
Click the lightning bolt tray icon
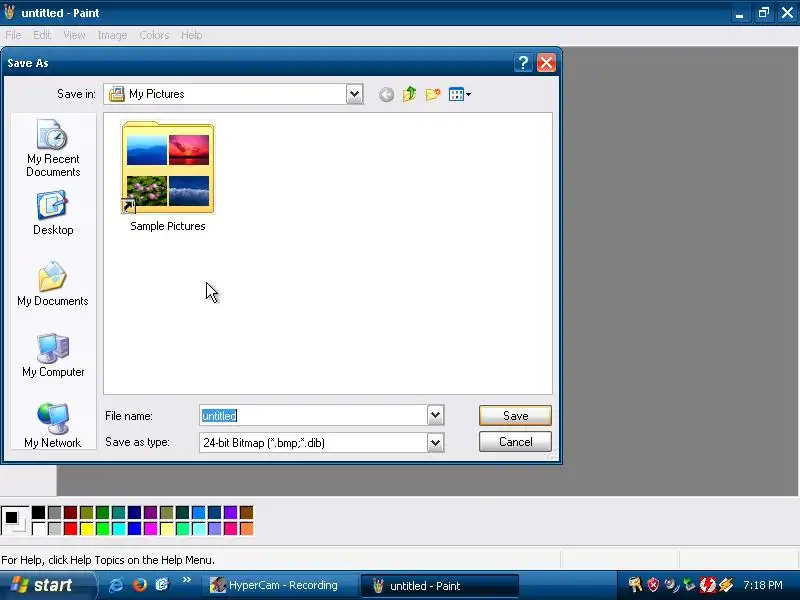(726, 585)
